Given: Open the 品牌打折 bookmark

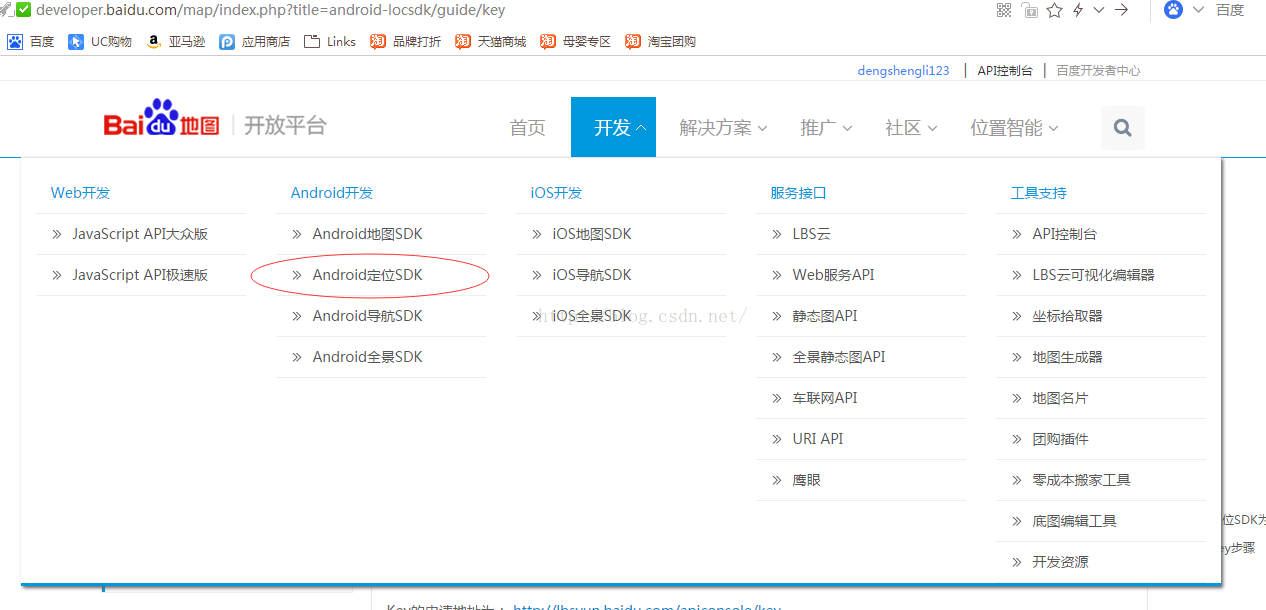Looking at the screenshot, I should (405, 41).
